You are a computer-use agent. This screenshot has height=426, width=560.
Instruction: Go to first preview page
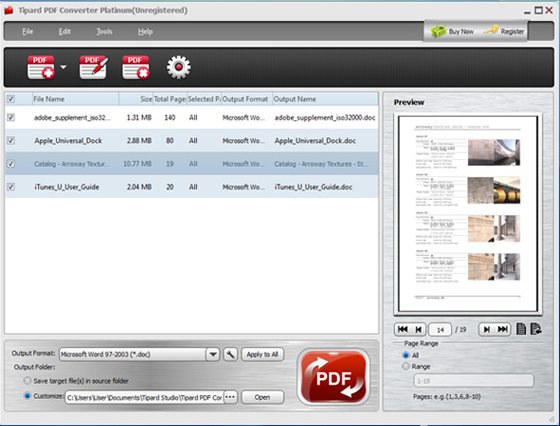click(x=402, y=329)
